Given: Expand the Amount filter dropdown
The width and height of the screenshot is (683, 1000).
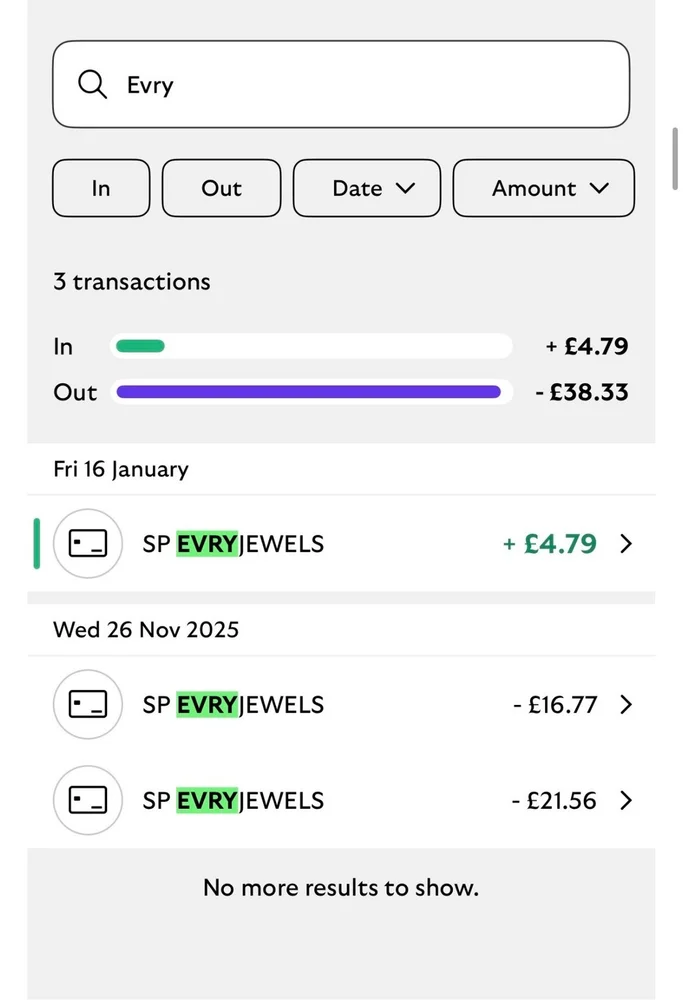Looking at the screenshot, I should tap(543, 188).
